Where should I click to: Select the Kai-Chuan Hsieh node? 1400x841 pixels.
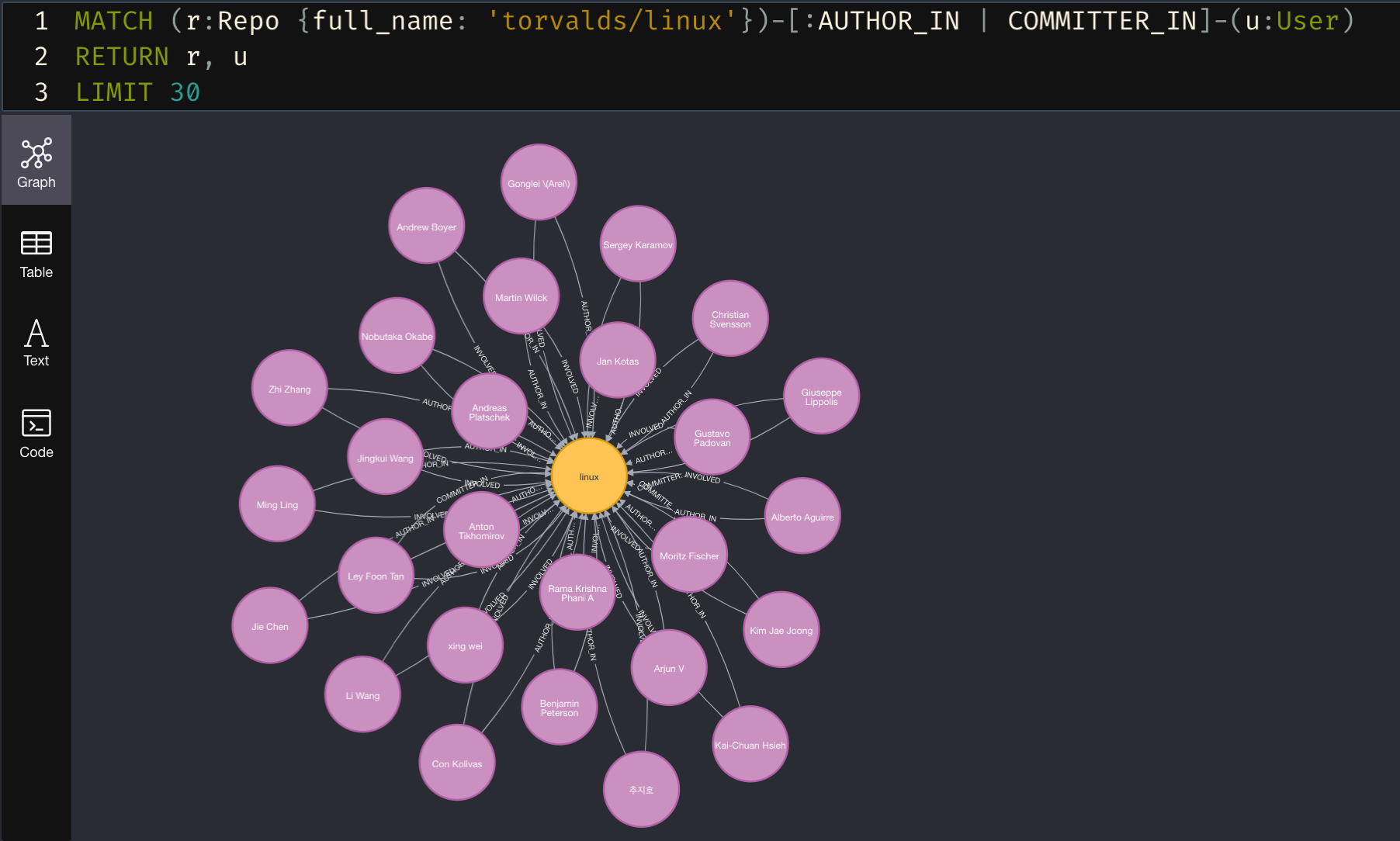point(750,744)
